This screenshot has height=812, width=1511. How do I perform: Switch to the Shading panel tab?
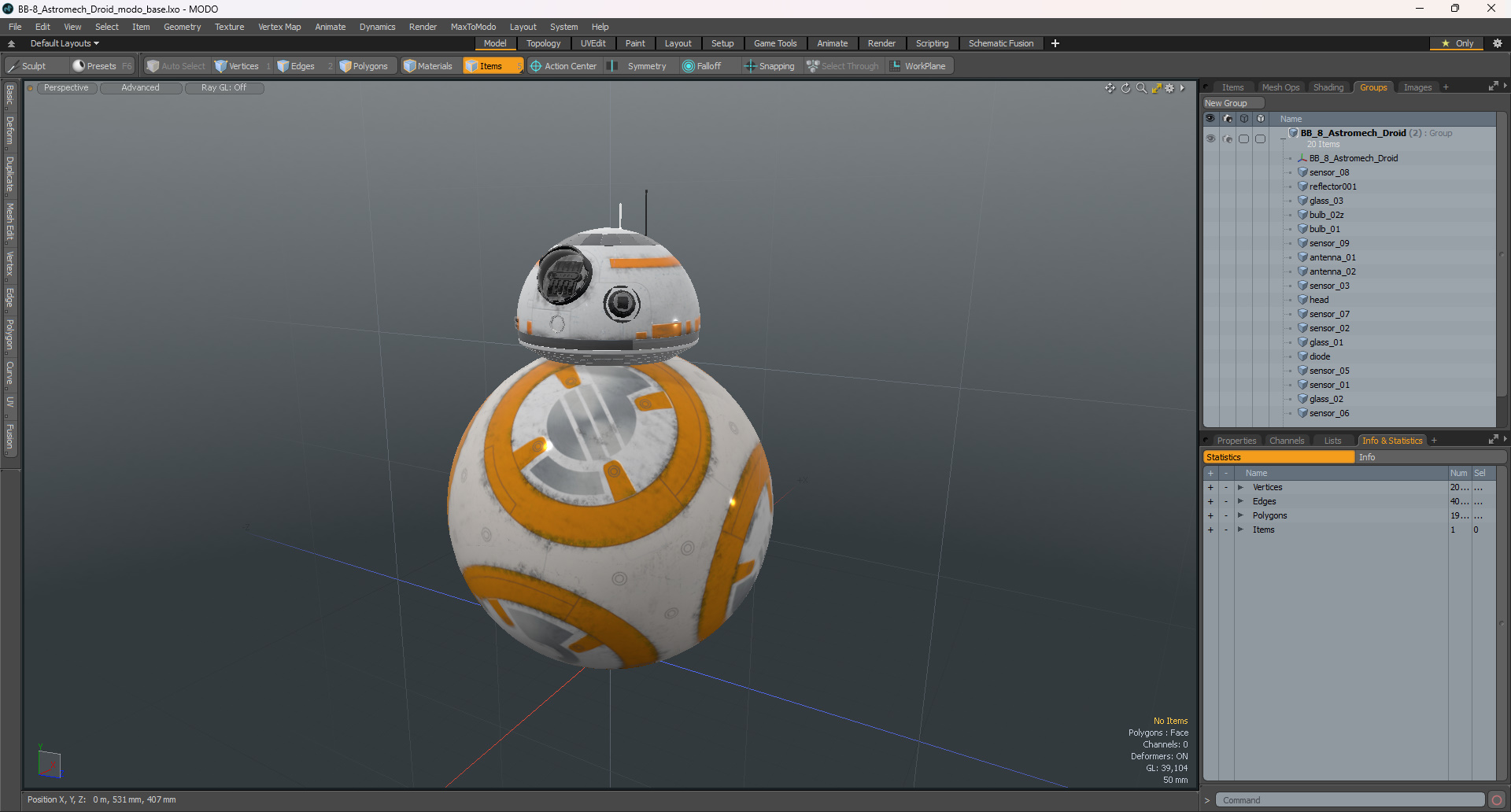click(x=1328, y=87)
